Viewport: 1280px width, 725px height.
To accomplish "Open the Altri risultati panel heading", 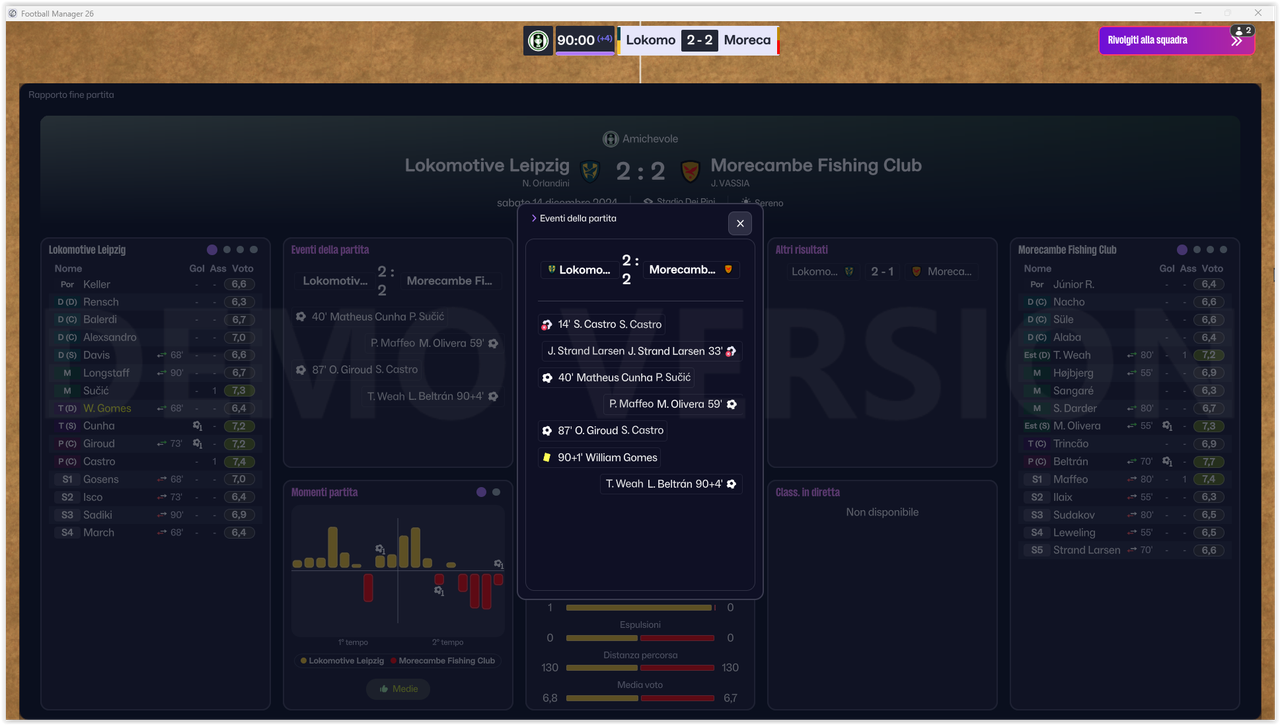I will pyautogui.click(x=802, y=250).
